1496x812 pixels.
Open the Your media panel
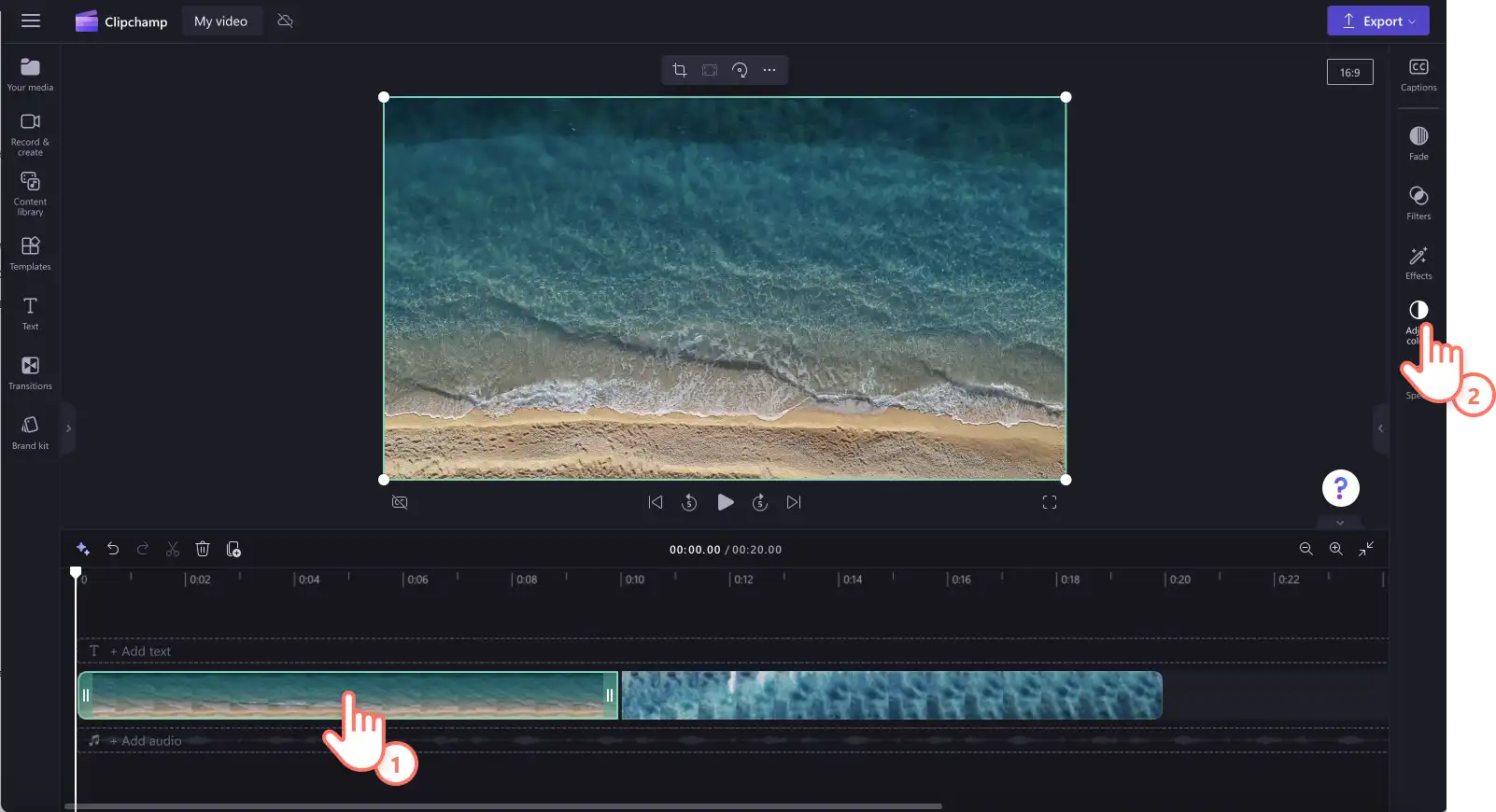(30, 74)
